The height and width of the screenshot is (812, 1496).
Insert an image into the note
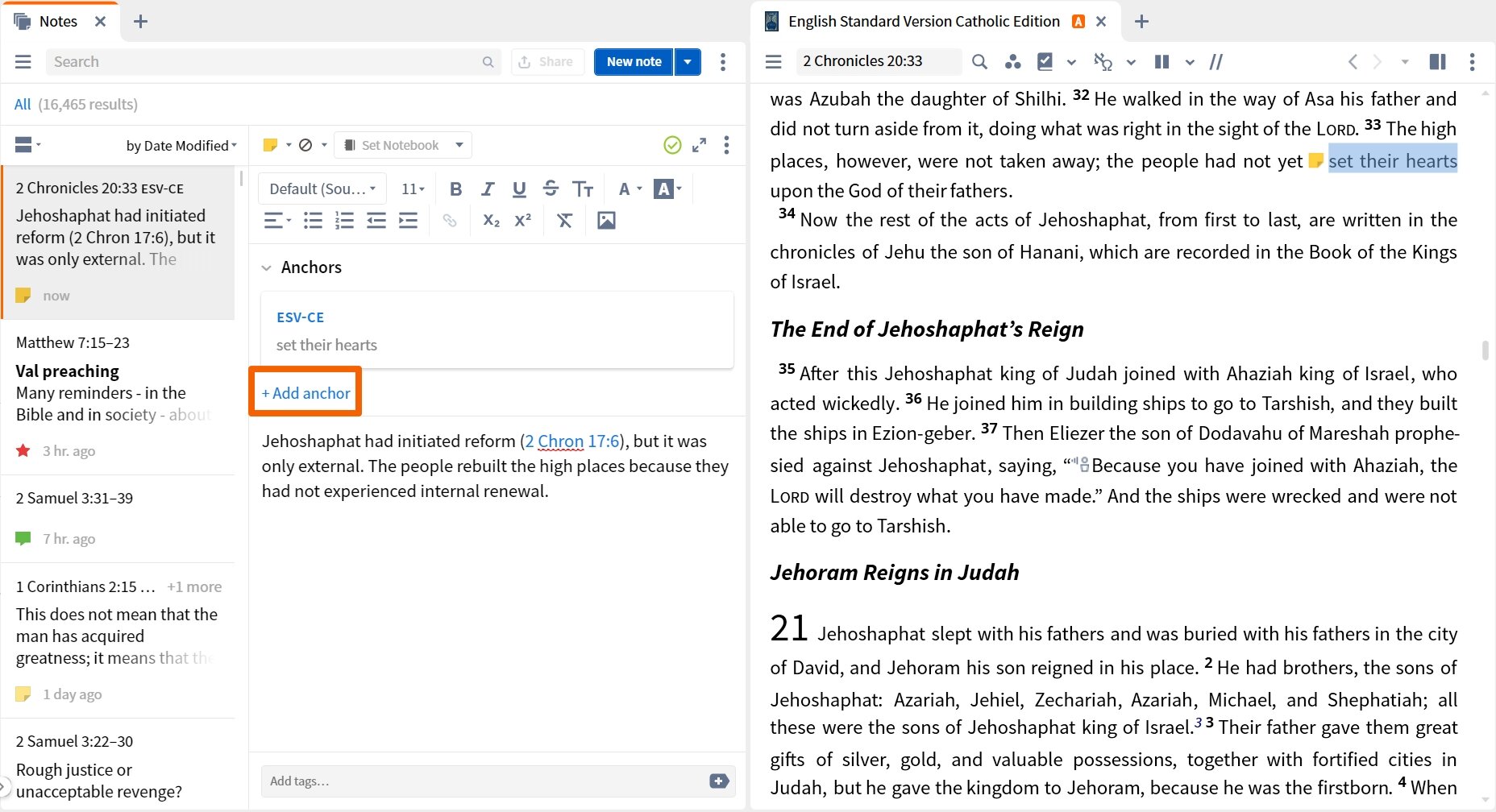[x=606, y=221]
